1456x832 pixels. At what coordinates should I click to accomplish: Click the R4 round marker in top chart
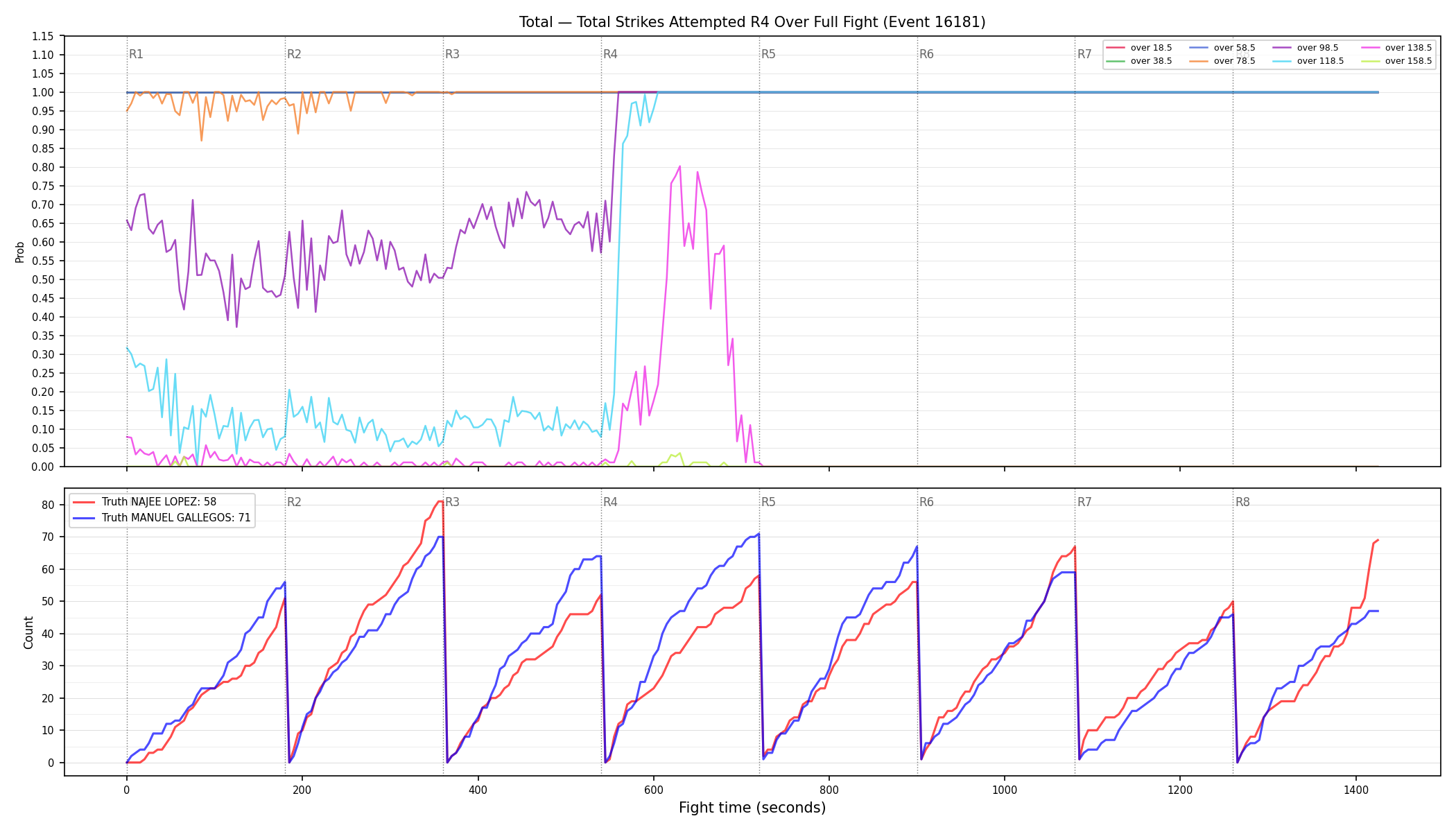610,54
